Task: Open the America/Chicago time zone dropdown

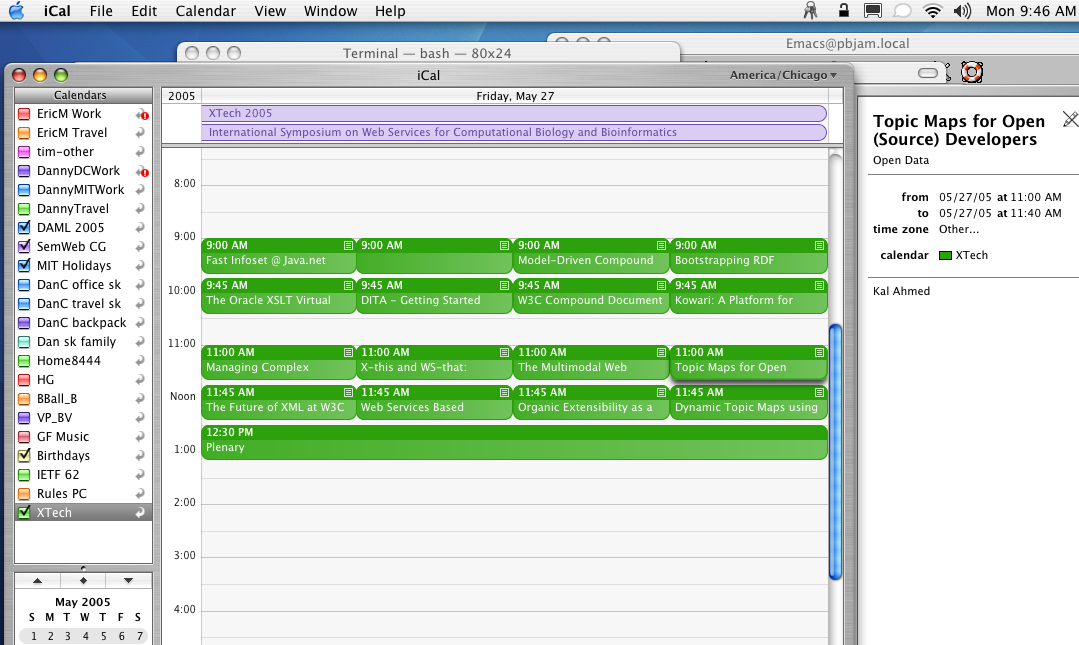Action: (783, 75)
